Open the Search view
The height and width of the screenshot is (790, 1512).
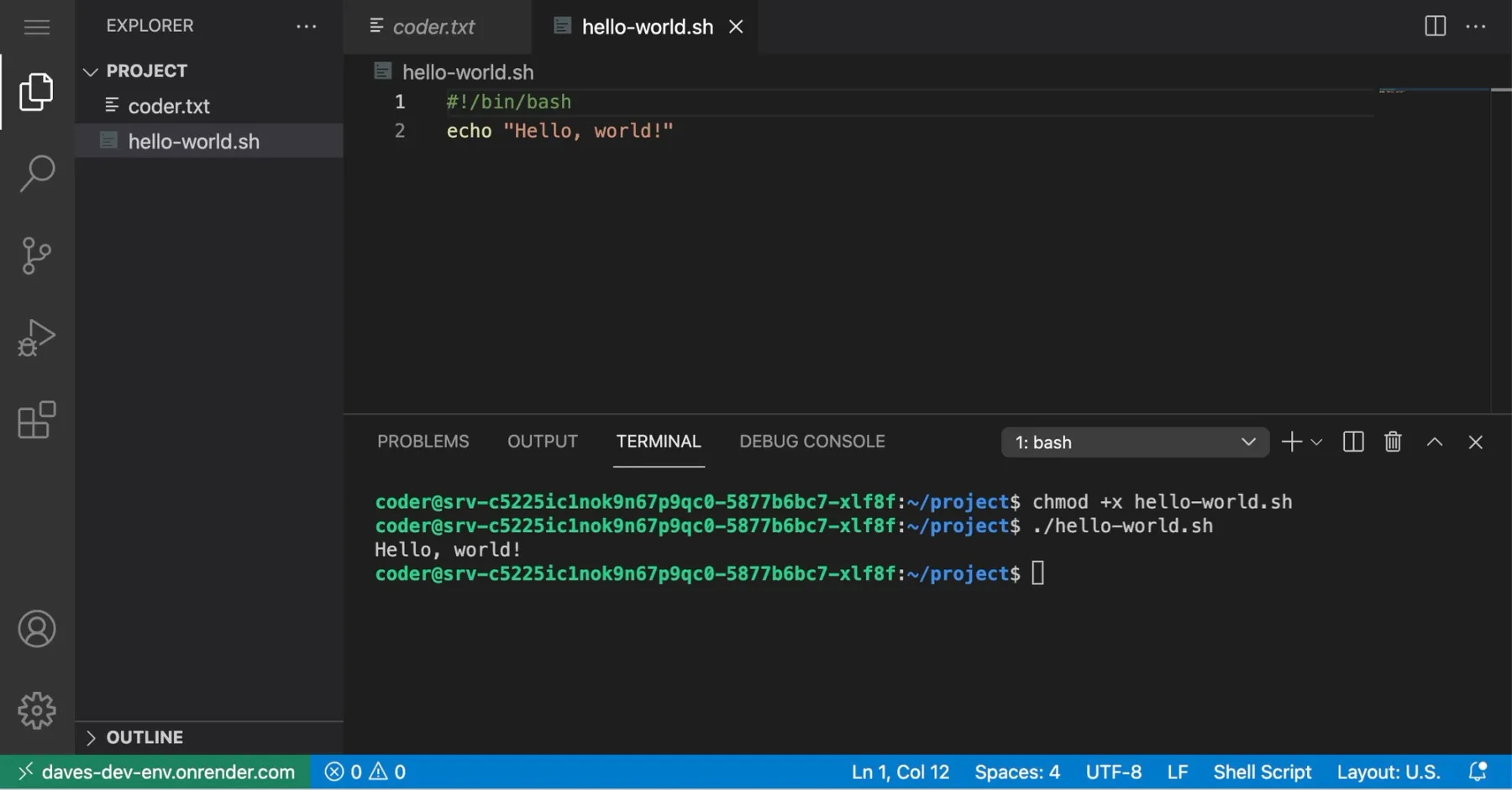click(36, 173)
